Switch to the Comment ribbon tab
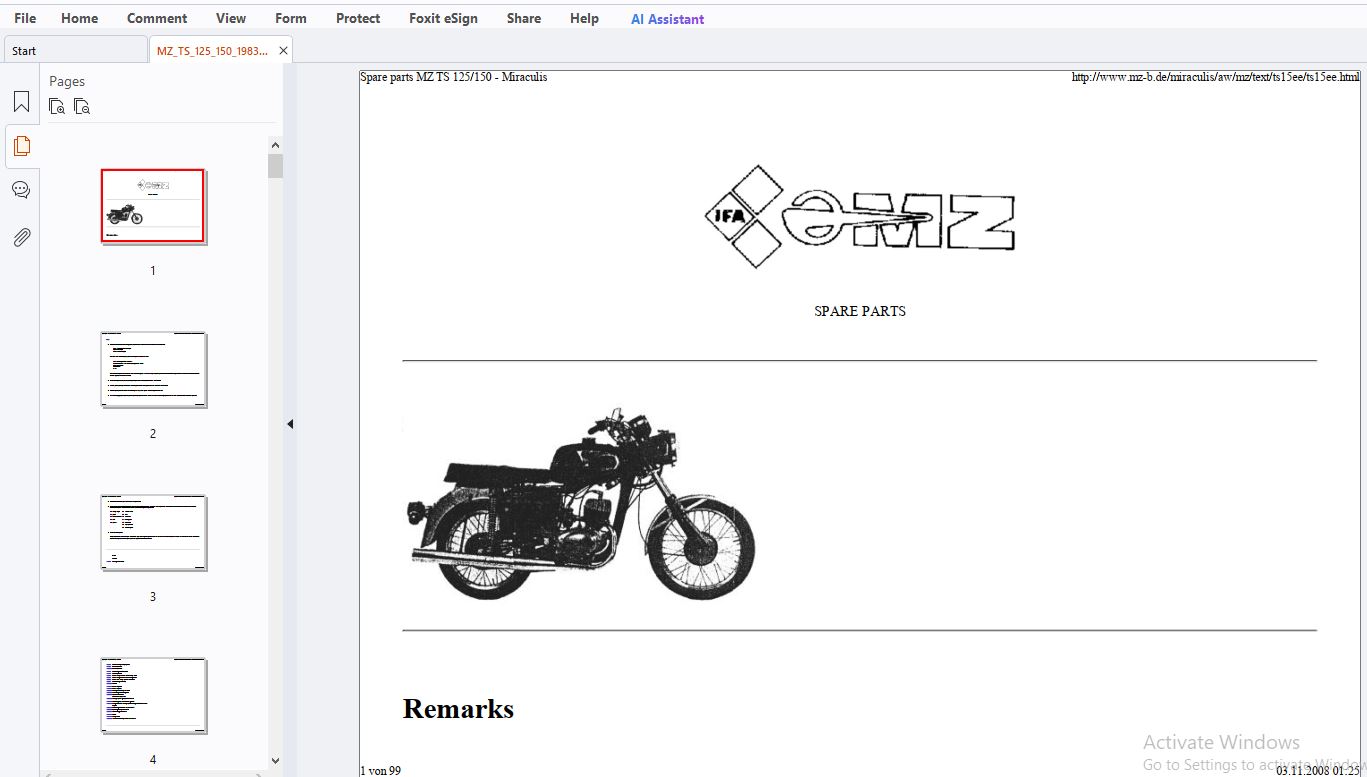This screenshot has width=1367, height=777. pyautogui.click(x=157, y=18)
